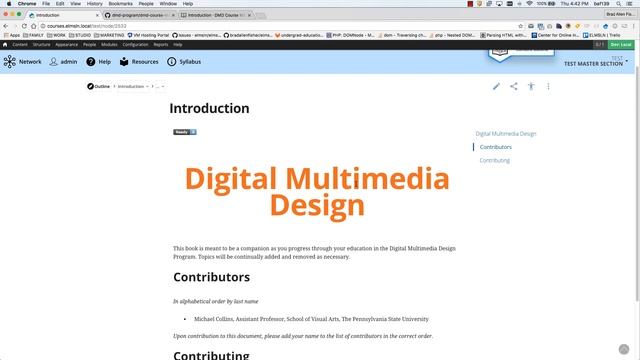Click the Michael Collins contributor line
The image size is (640, 360).
[x=311, y=319]
